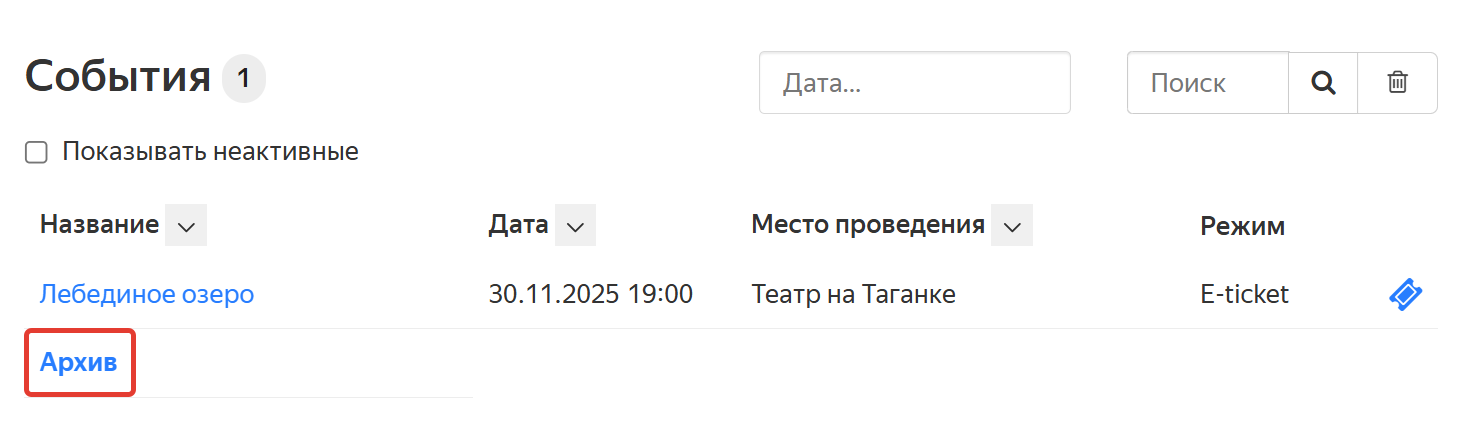1465x423 pixels.
Task: Click into the Поиск search field
Action: pyautogui.click(x=1207, y=83)
